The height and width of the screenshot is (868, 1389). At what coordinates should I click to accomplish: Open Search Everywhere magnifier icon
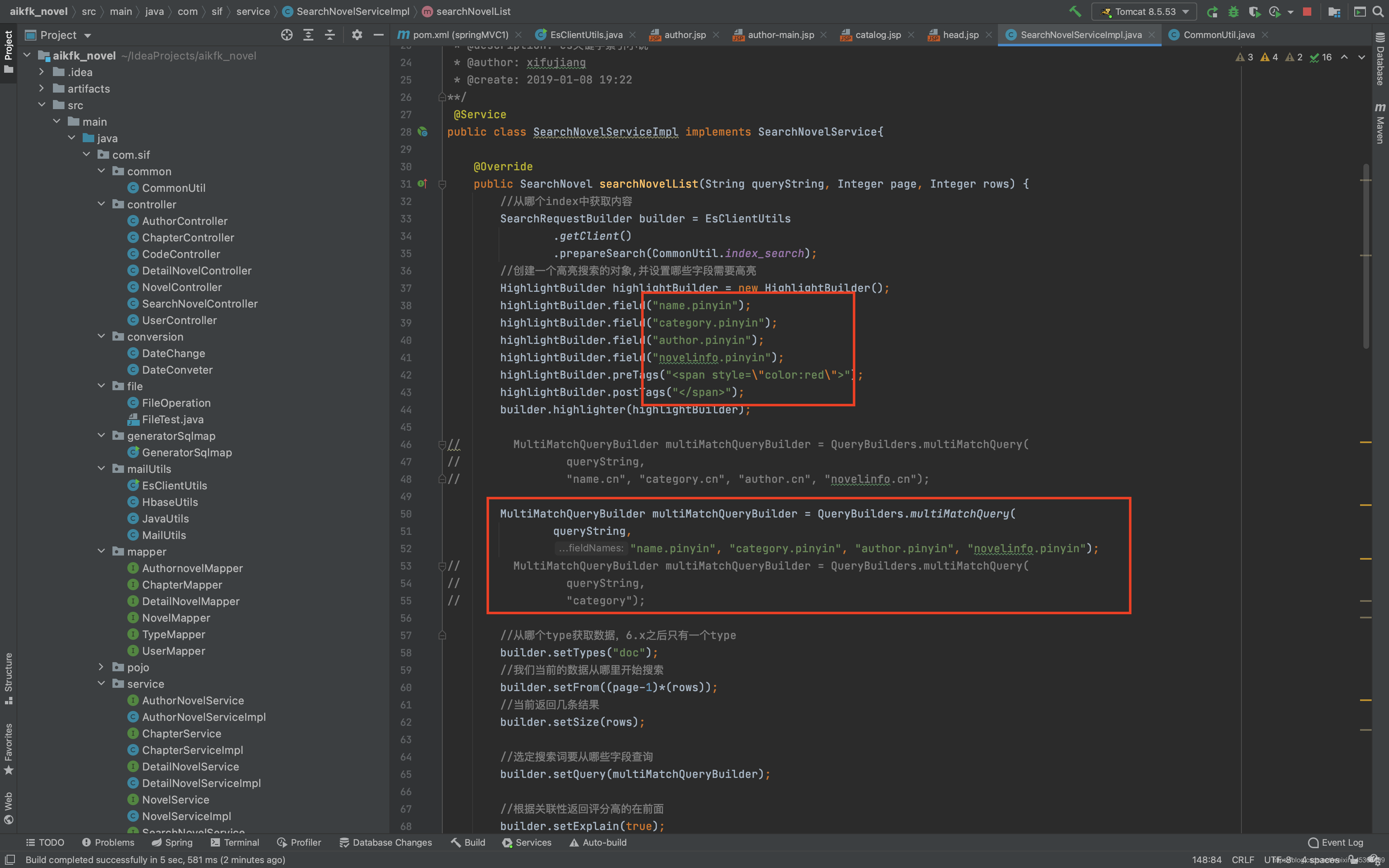point(1378,12)
